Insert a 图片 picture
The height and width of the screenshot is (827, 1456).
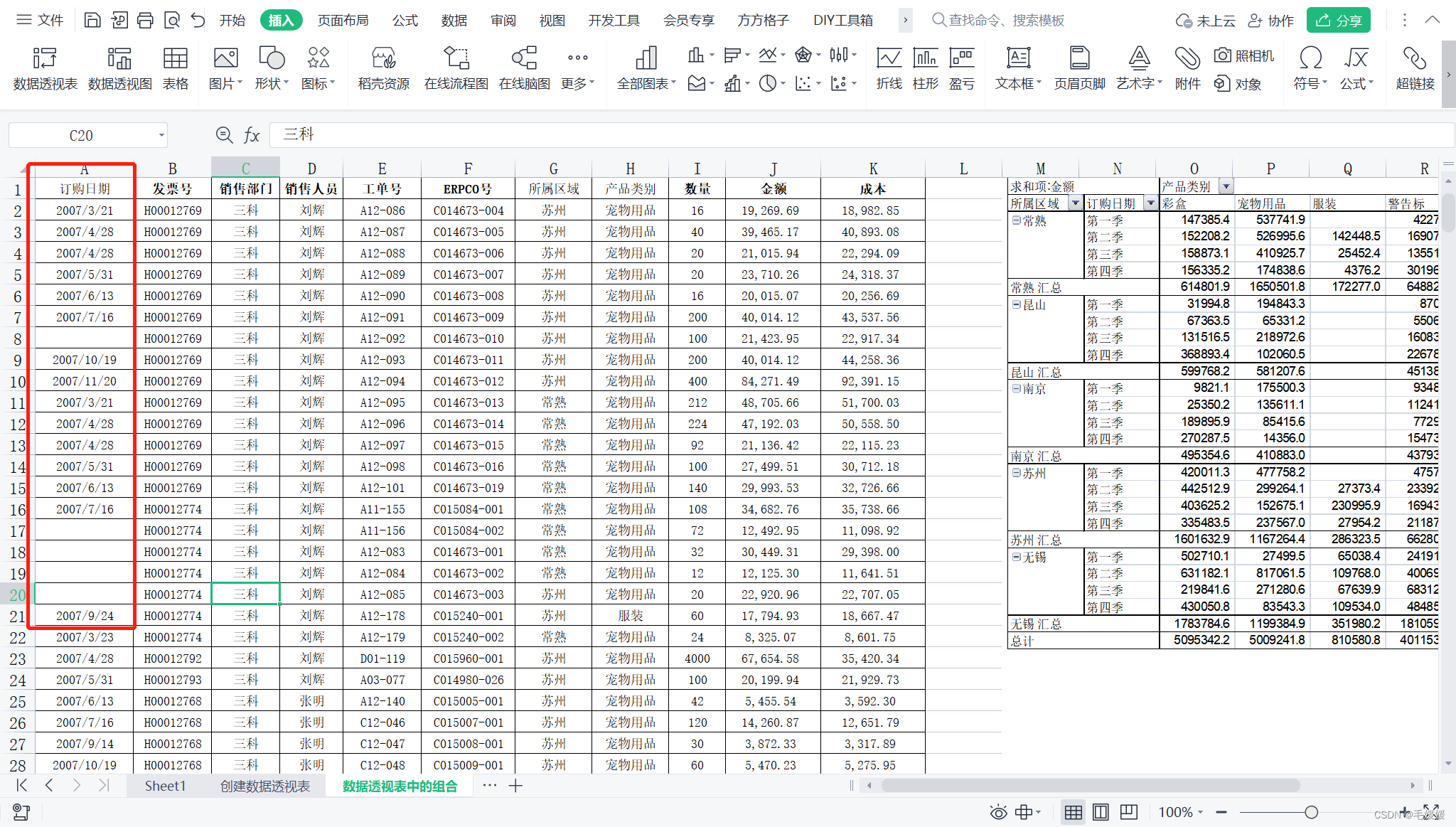[x=225, y=68]
